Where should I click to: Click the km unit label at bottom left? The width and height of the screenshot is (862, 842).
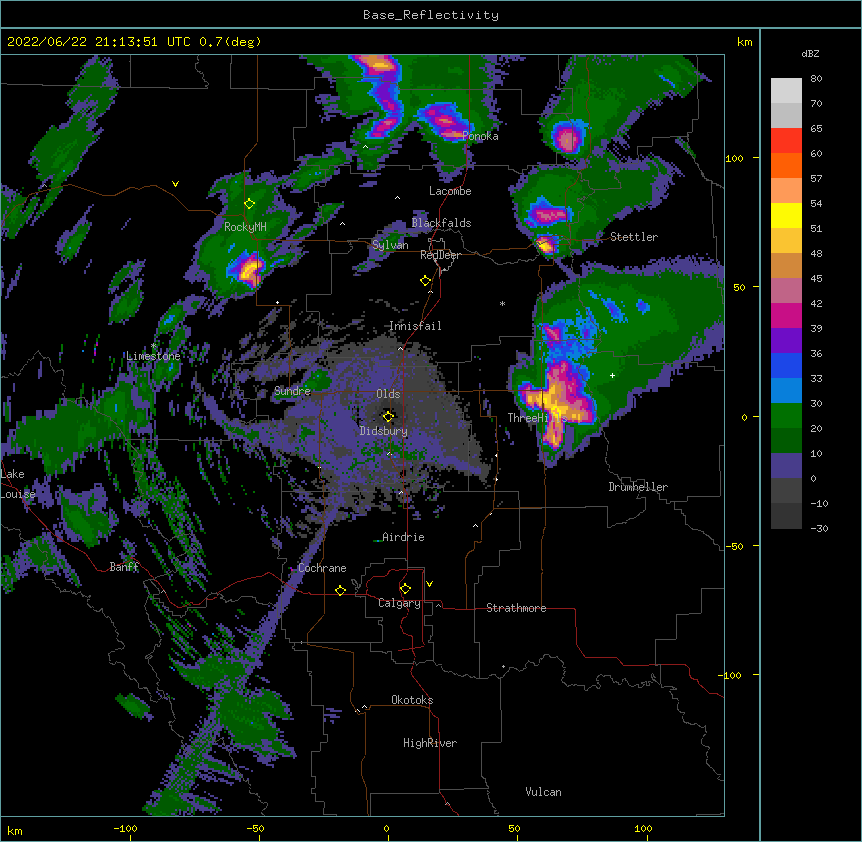point(15,831)
